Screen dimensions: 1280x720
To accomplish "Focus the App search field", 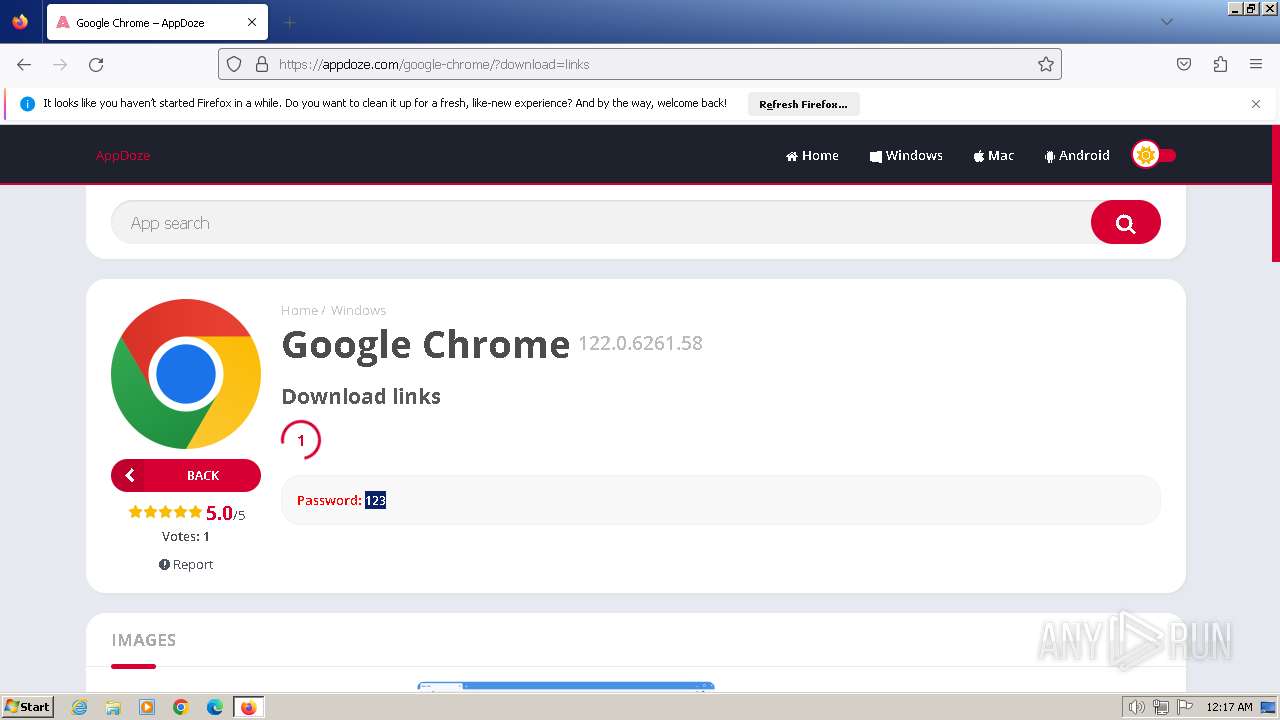I will (x=600, y=222).
